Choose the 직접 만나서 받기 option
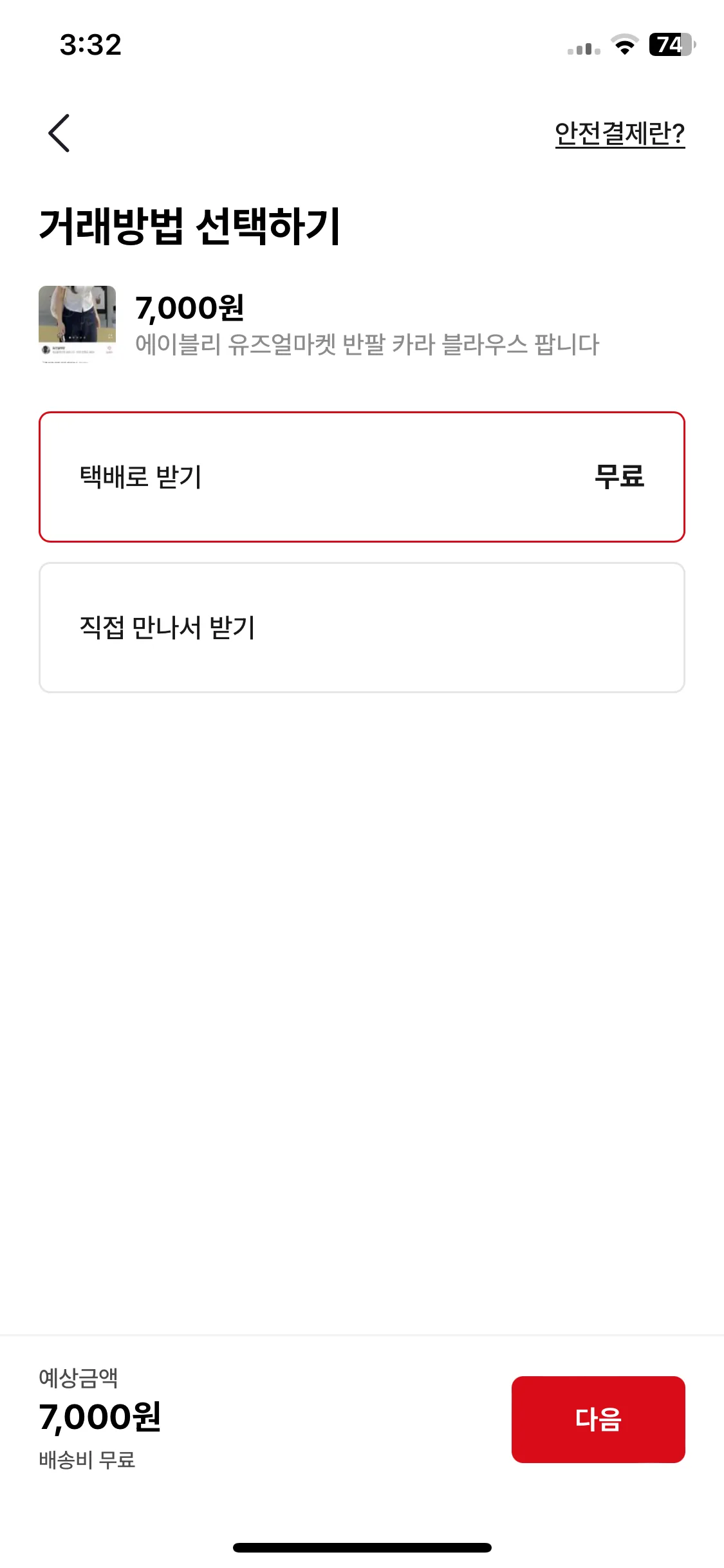 [x=362, y=628]
